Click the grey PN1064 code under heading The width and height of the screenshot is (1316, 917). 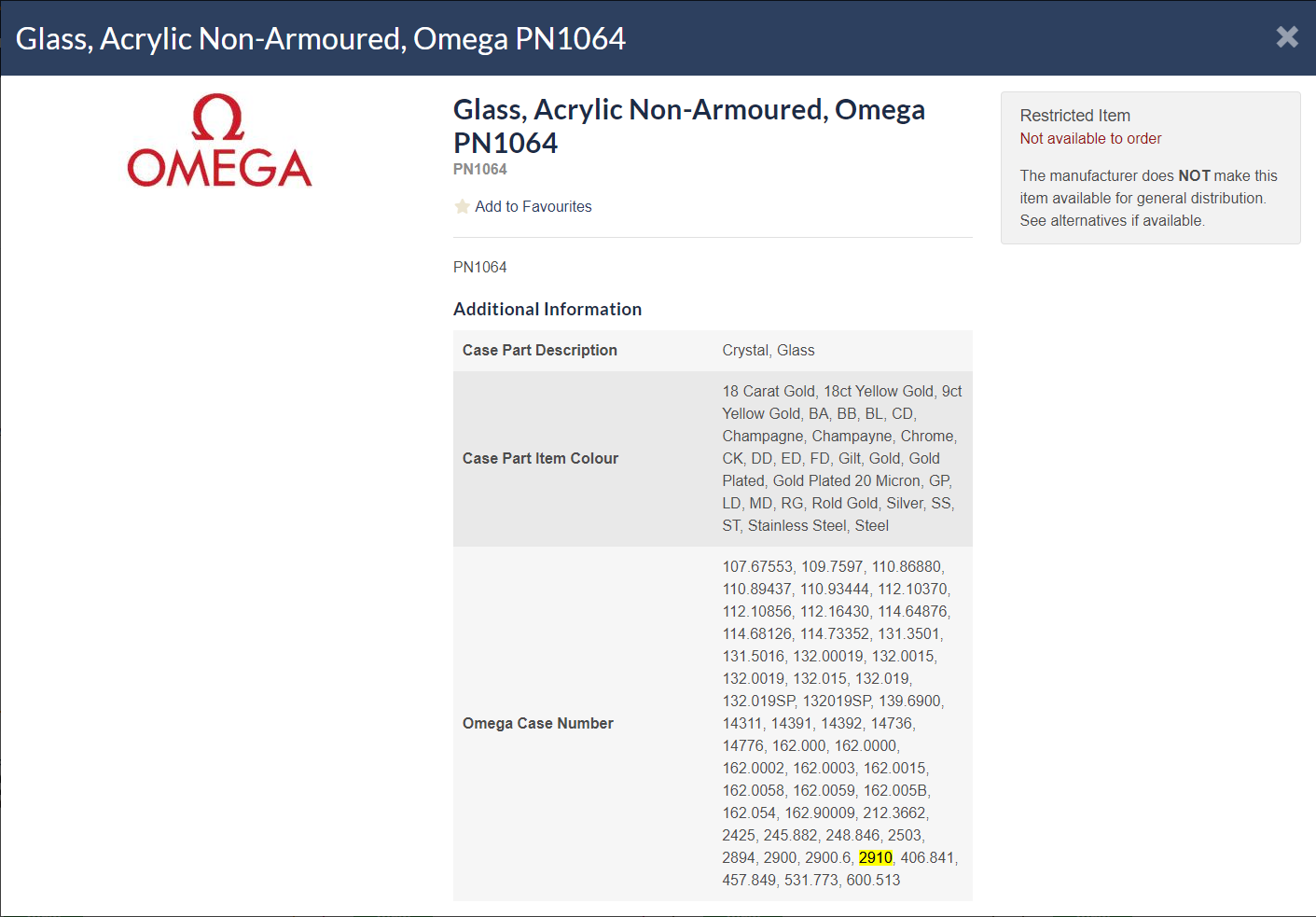coord(479,169)
